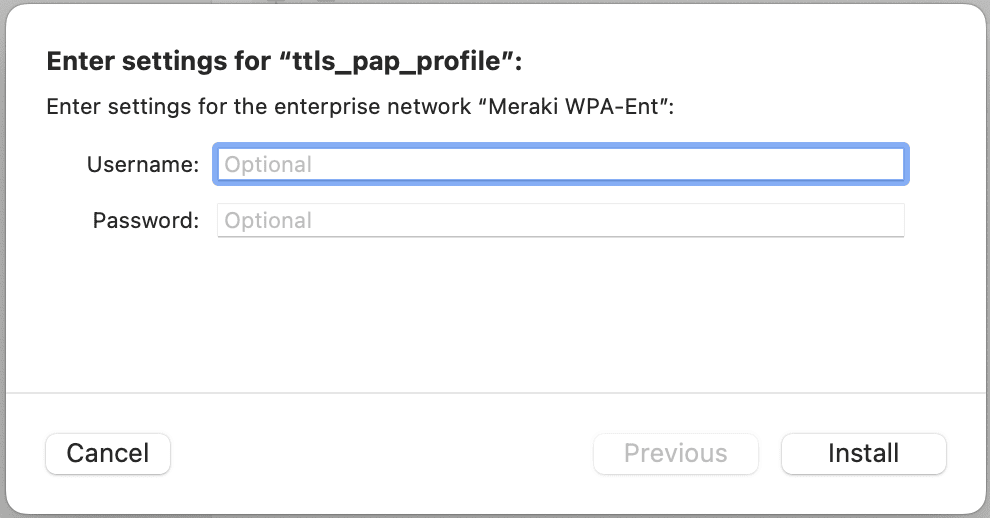Click the greyed-out Previous button
This screenshot has width=990, height=518.
click(676, 454)
